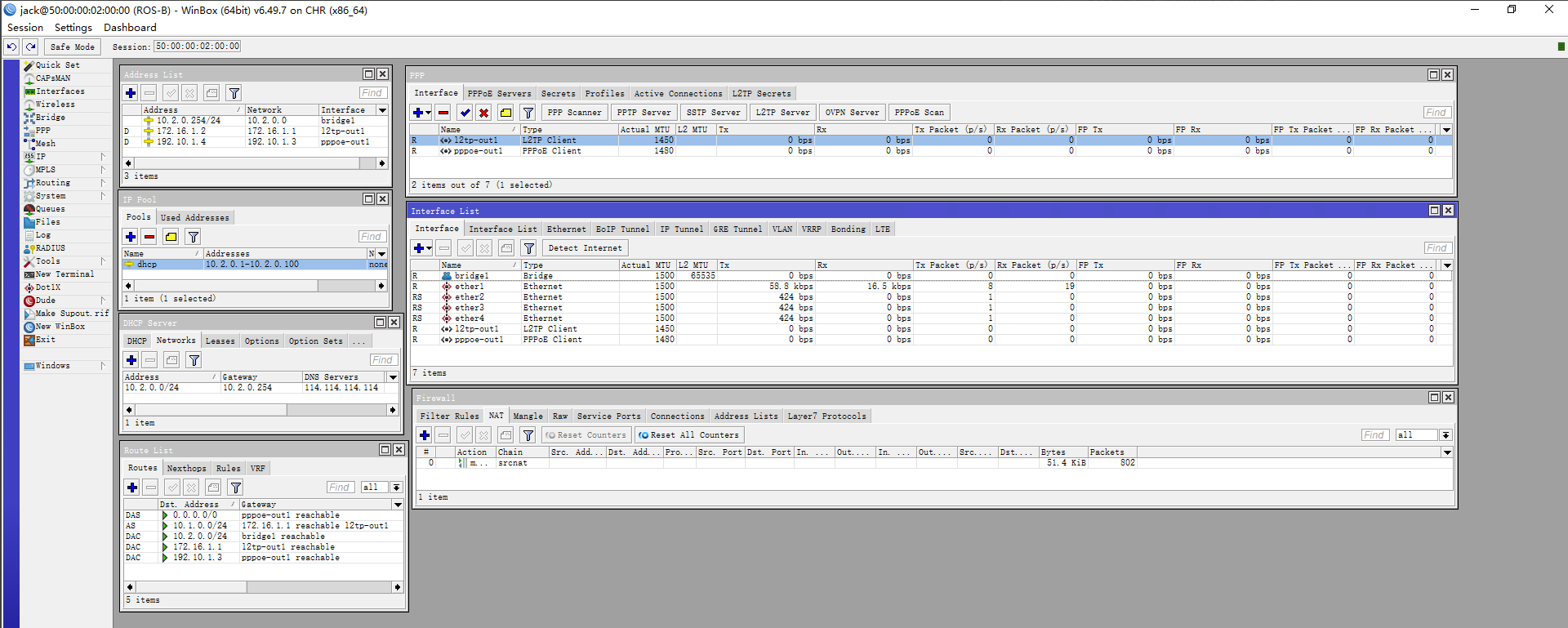Screen dimensions: 1568x628
Task: Click the PPTP Server button
Action: coord(644,113)
